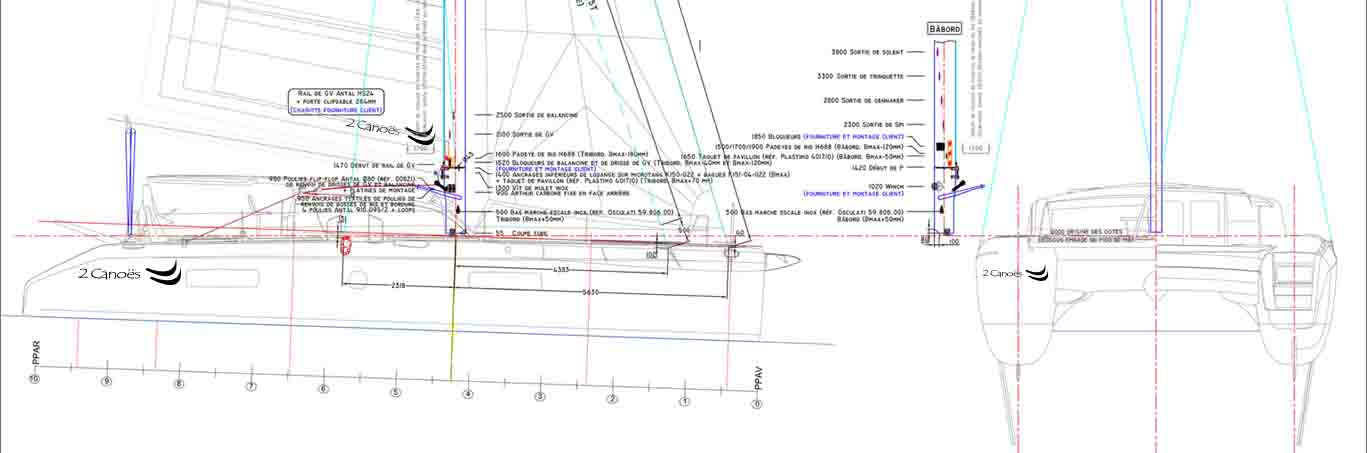Click circled station number 6
This screenshot has height=453, width=1367.
click(323, 390)
